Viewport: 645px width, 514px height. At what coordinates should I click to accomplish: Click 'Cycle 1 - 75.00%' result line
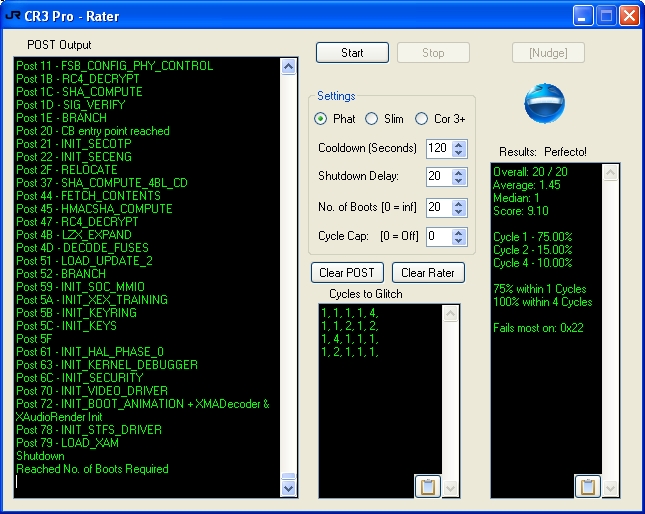pyautogui.click(x=533, y=237)
